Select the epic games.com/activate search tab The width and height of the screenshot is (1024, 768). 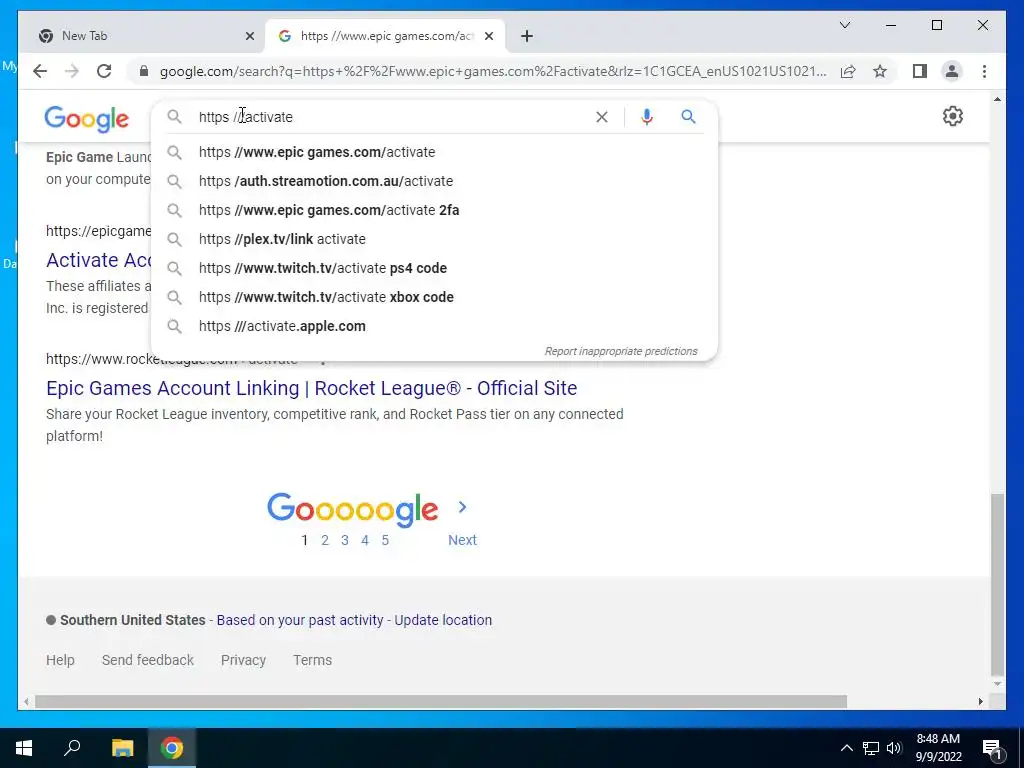[386, 36]
